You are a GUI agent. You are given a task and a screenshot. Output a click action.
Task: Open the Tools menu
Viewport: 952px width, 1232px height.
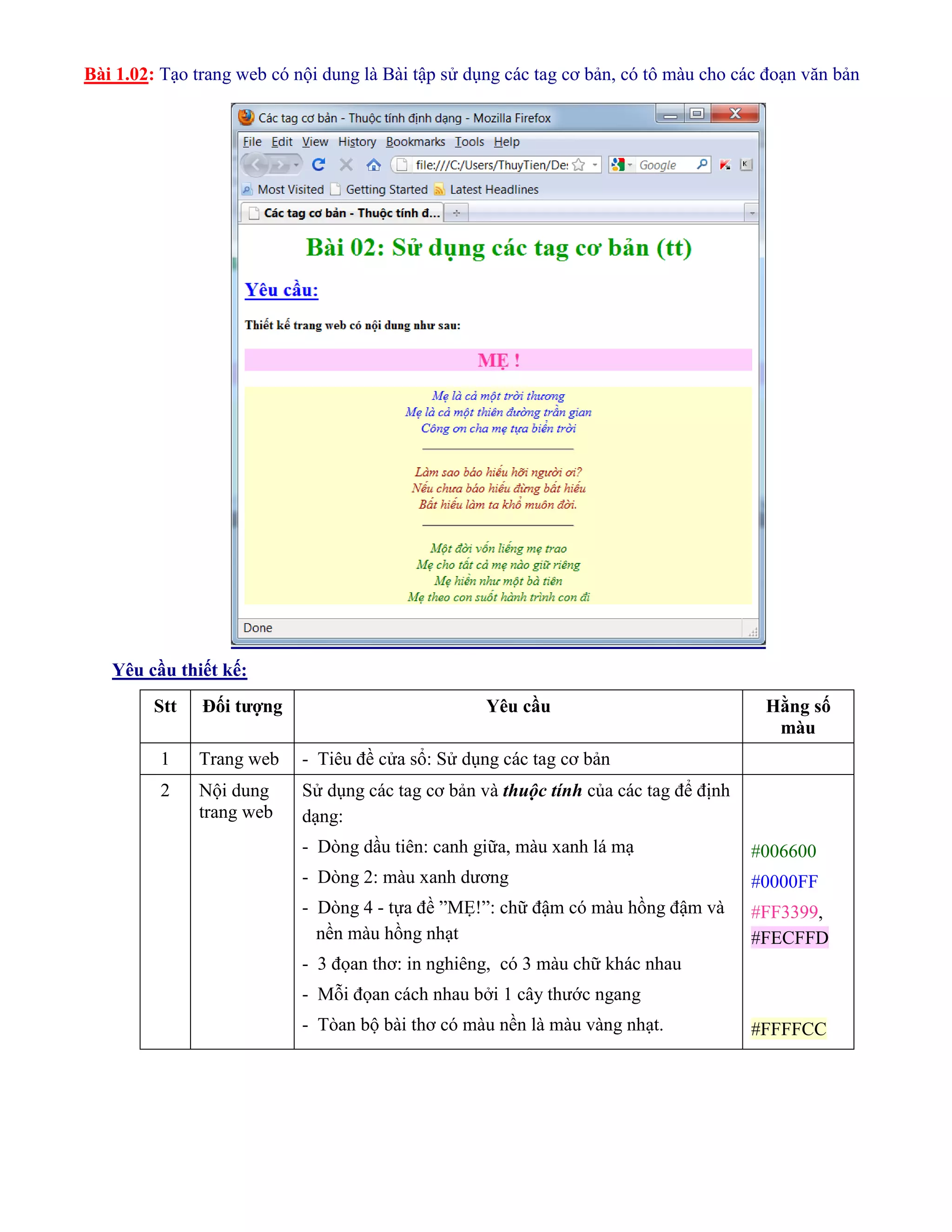469,142
